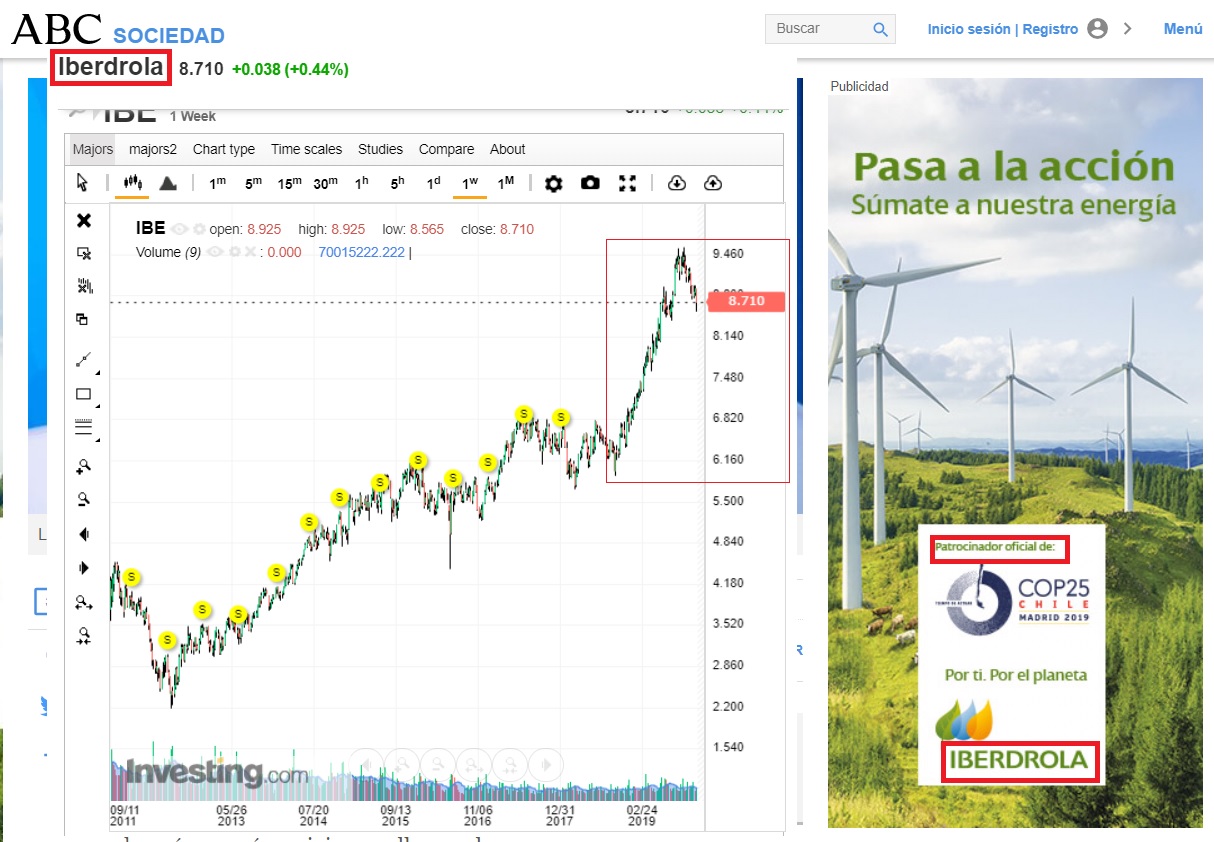The height and width of the screenshot is (842, 1214).
Task: Click the 8.710 current price label
Action: point(746,300)
